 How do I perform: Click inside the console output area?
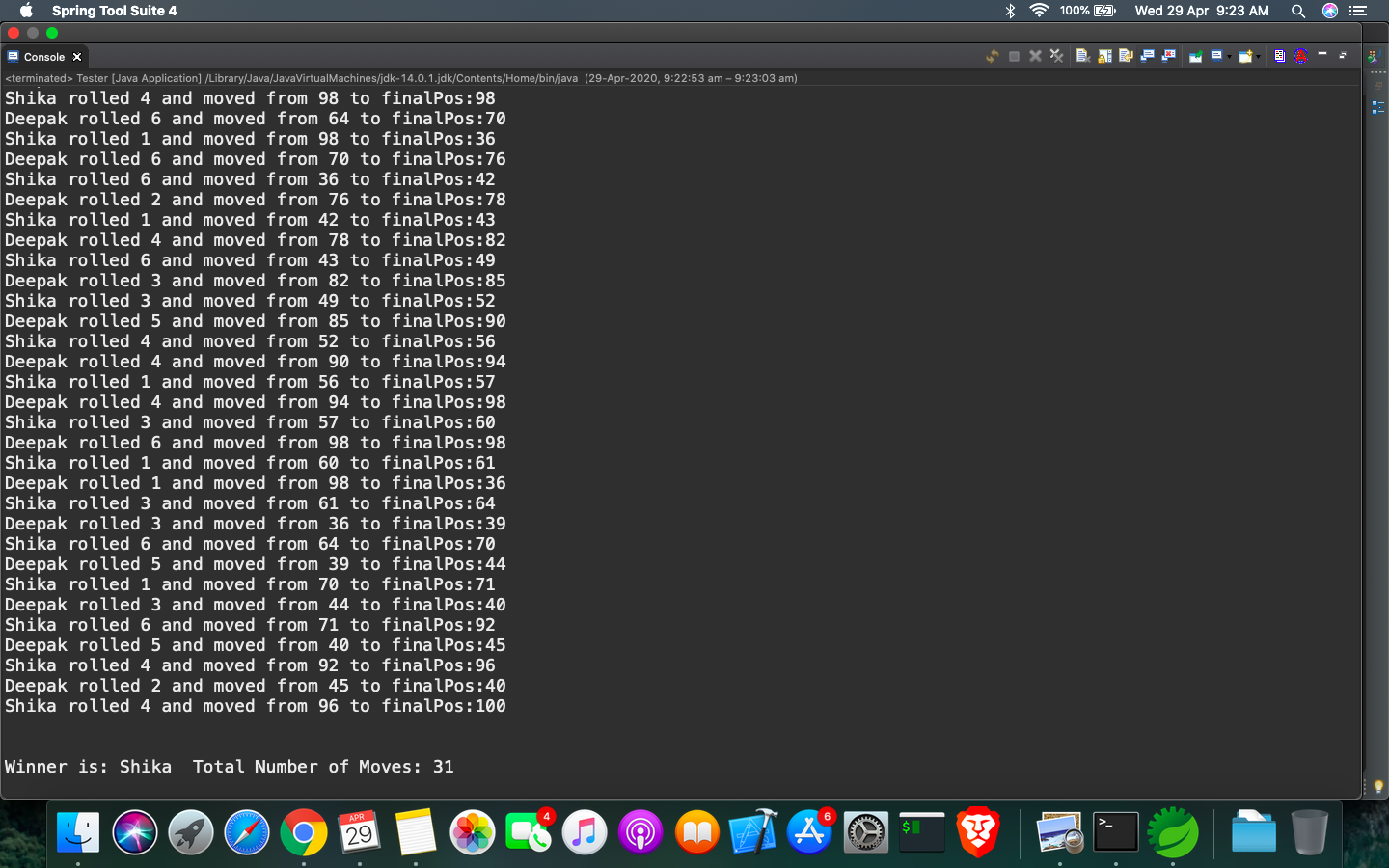point(675,386)
